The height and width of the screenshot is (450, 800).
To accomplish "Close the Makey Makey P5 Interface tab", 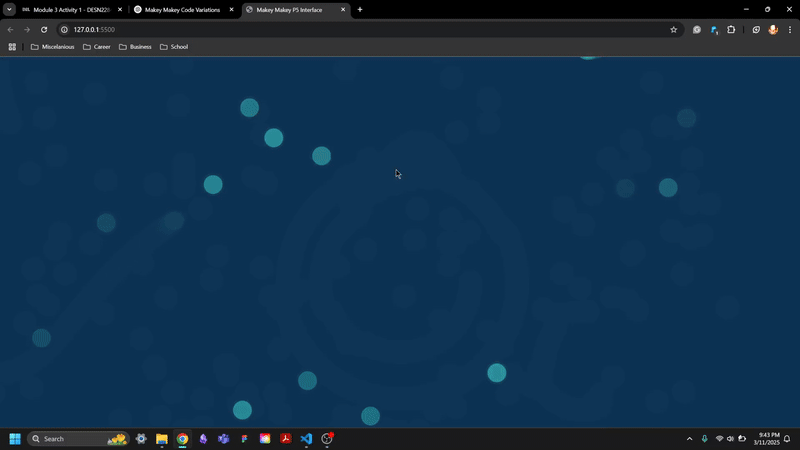I will (x=343, y=9).
